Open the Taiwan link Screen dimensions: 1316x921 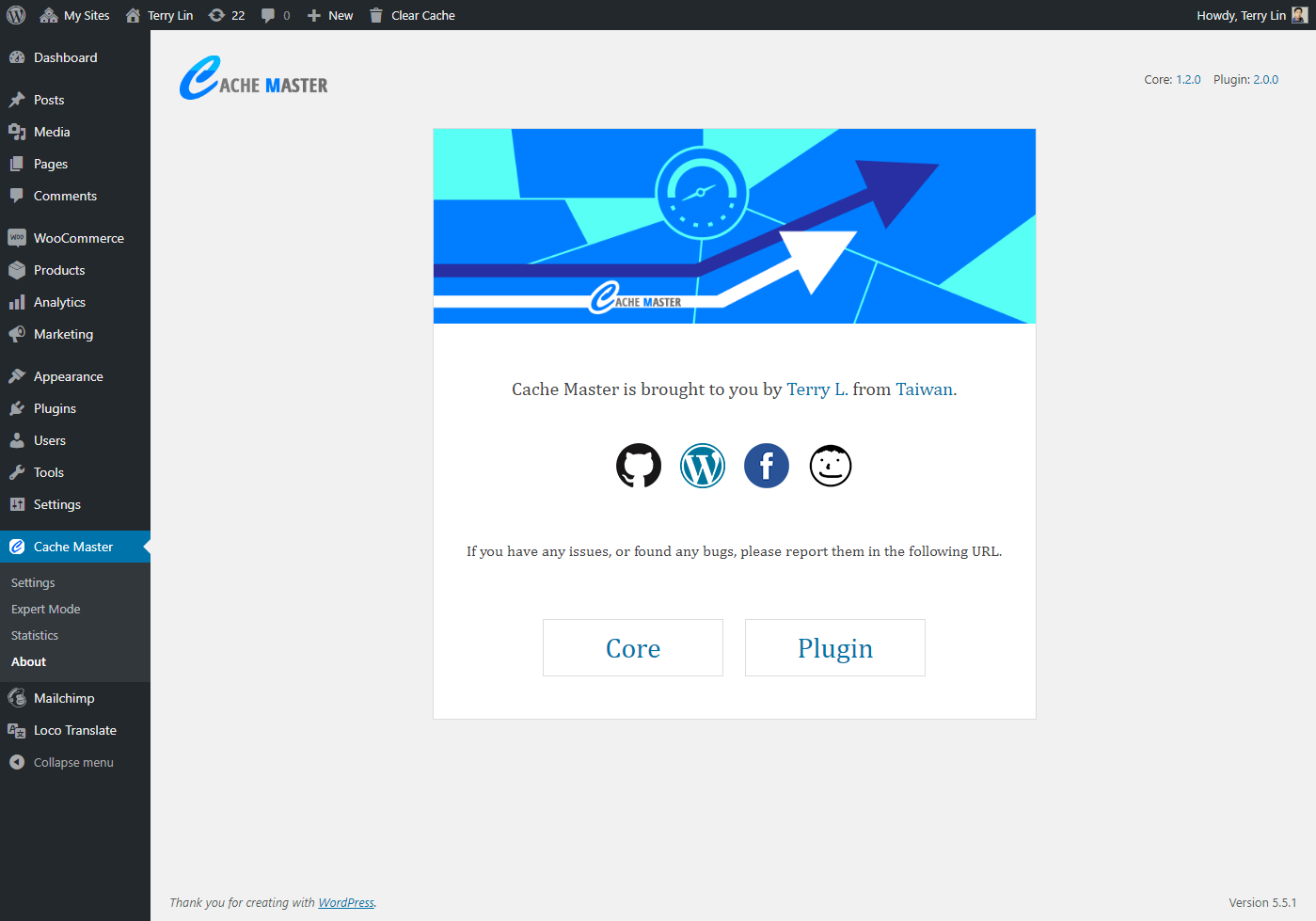coord(924,389)
